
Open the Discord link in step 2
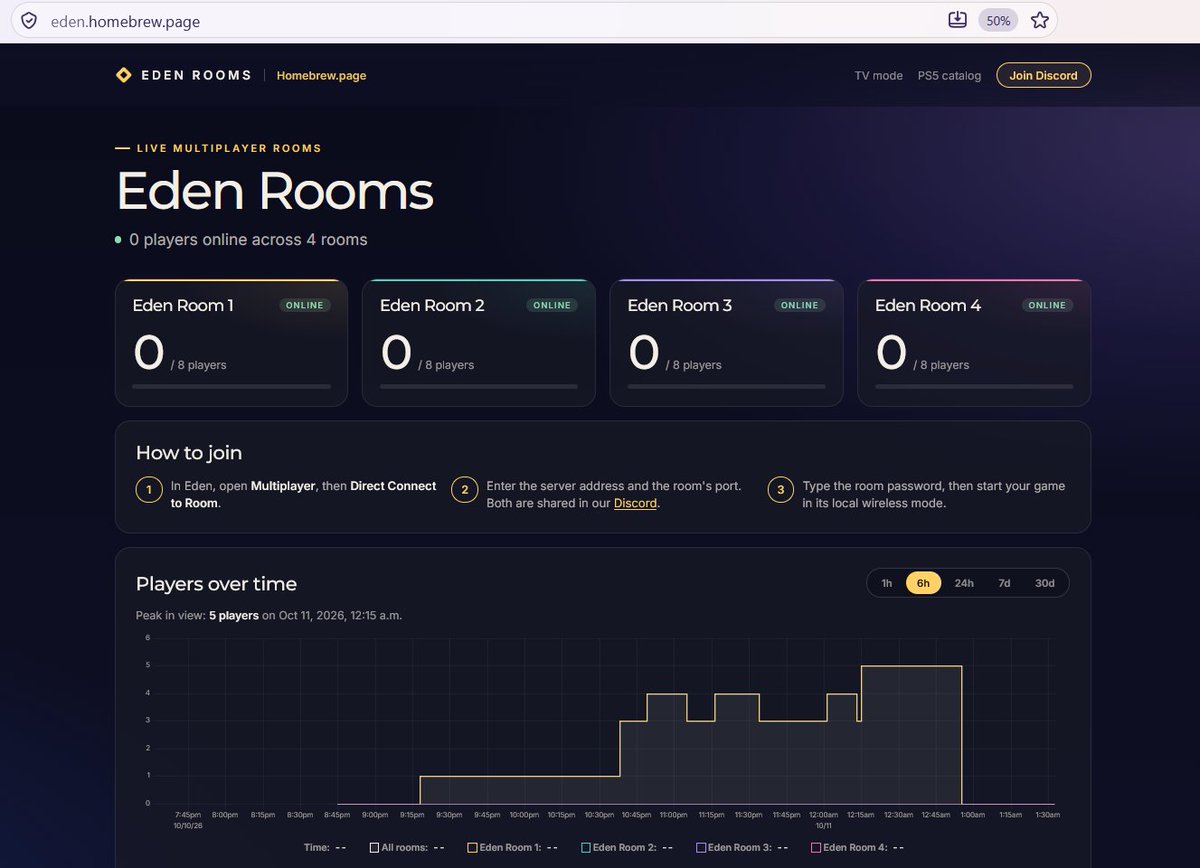tap(635, 503)
